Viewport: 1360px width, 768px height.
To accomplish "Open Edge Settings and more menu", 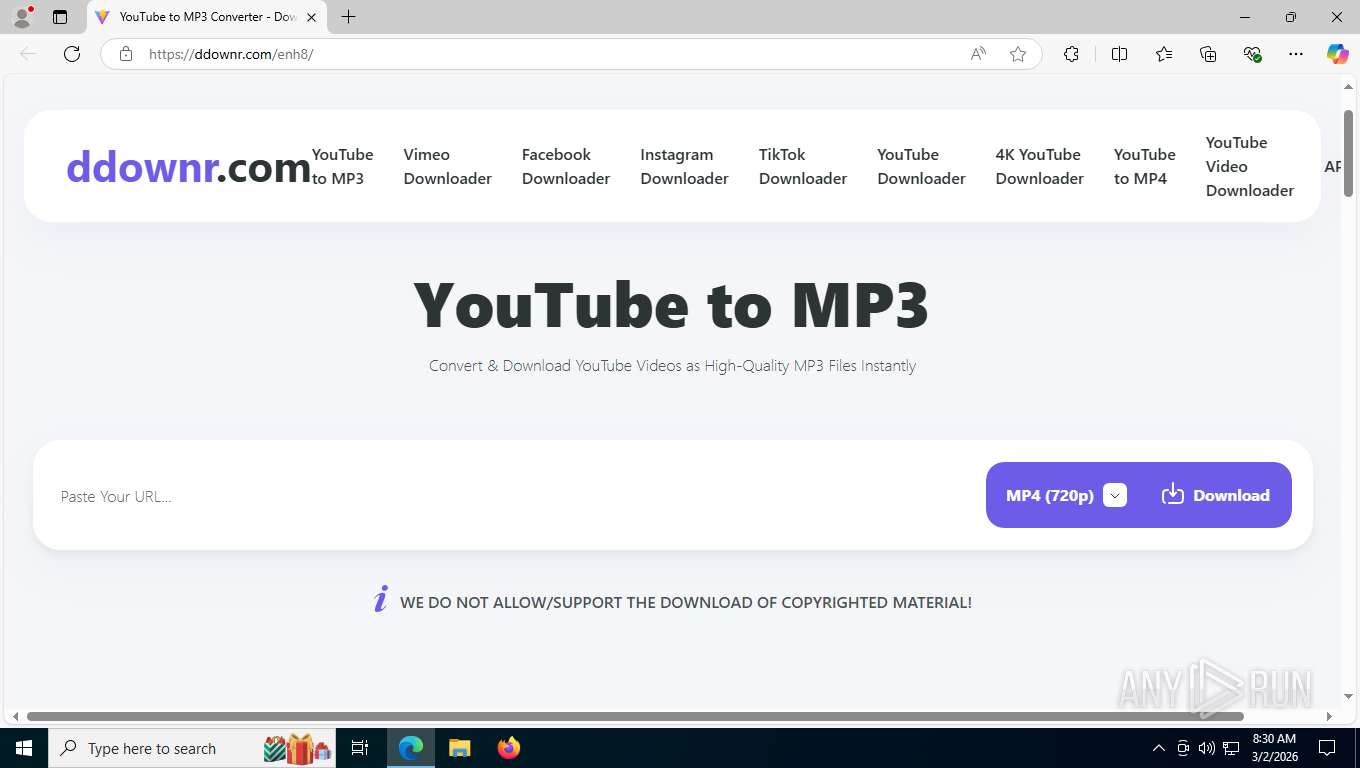I will click(1296, 54).
